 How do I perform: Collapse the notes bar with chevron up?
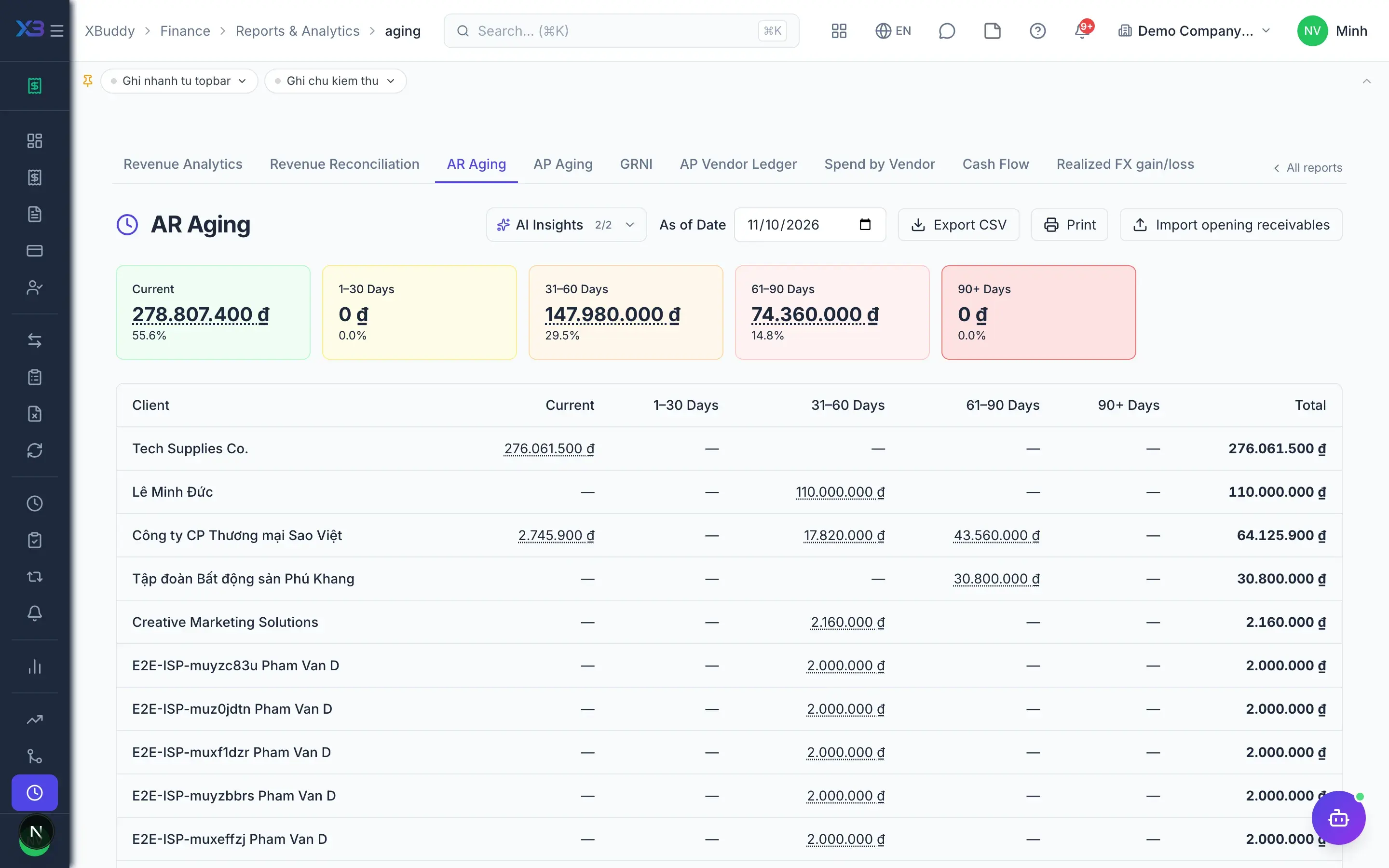pyautogui.click(x=1367, y=81)
